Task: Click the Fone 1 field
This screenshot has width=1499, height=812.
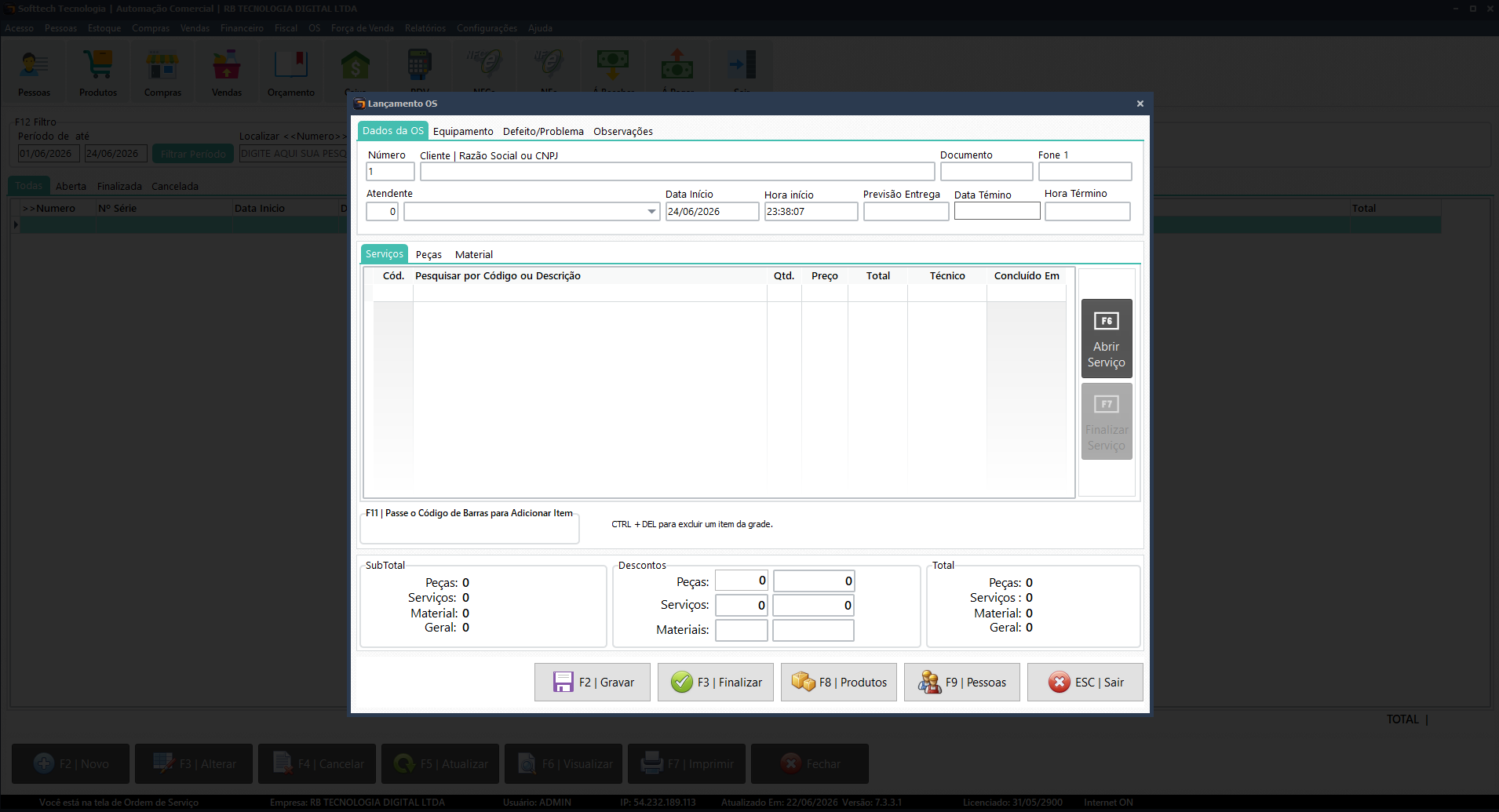Action: tap(1085, 171)
